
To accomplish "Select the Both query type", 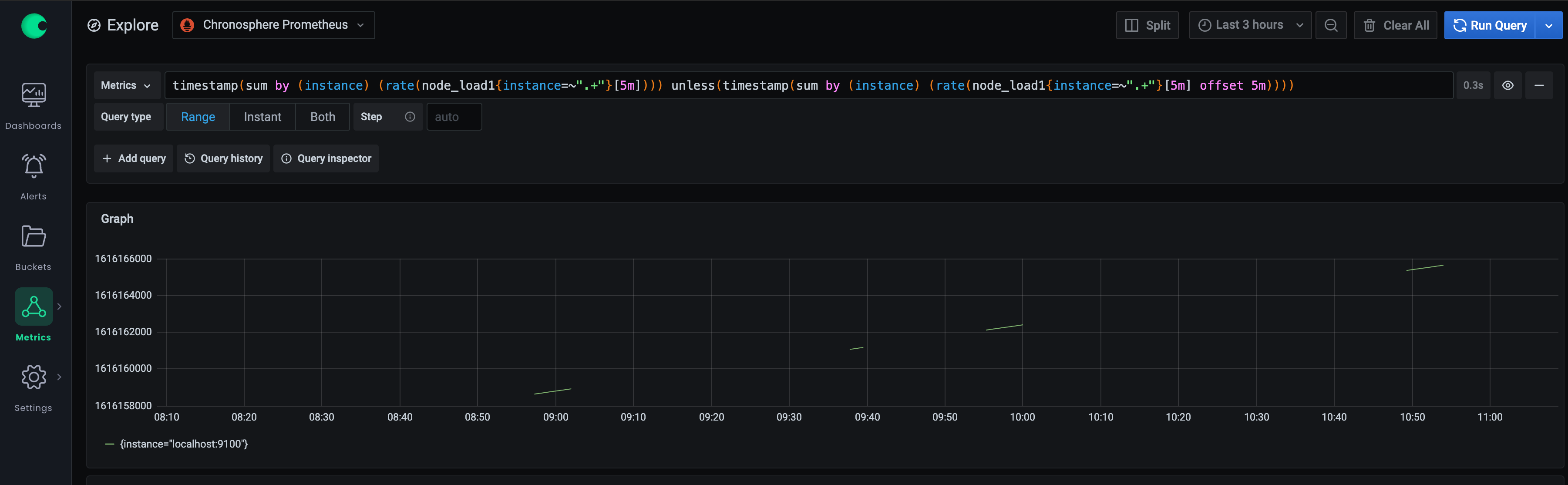I will [323, 117].
